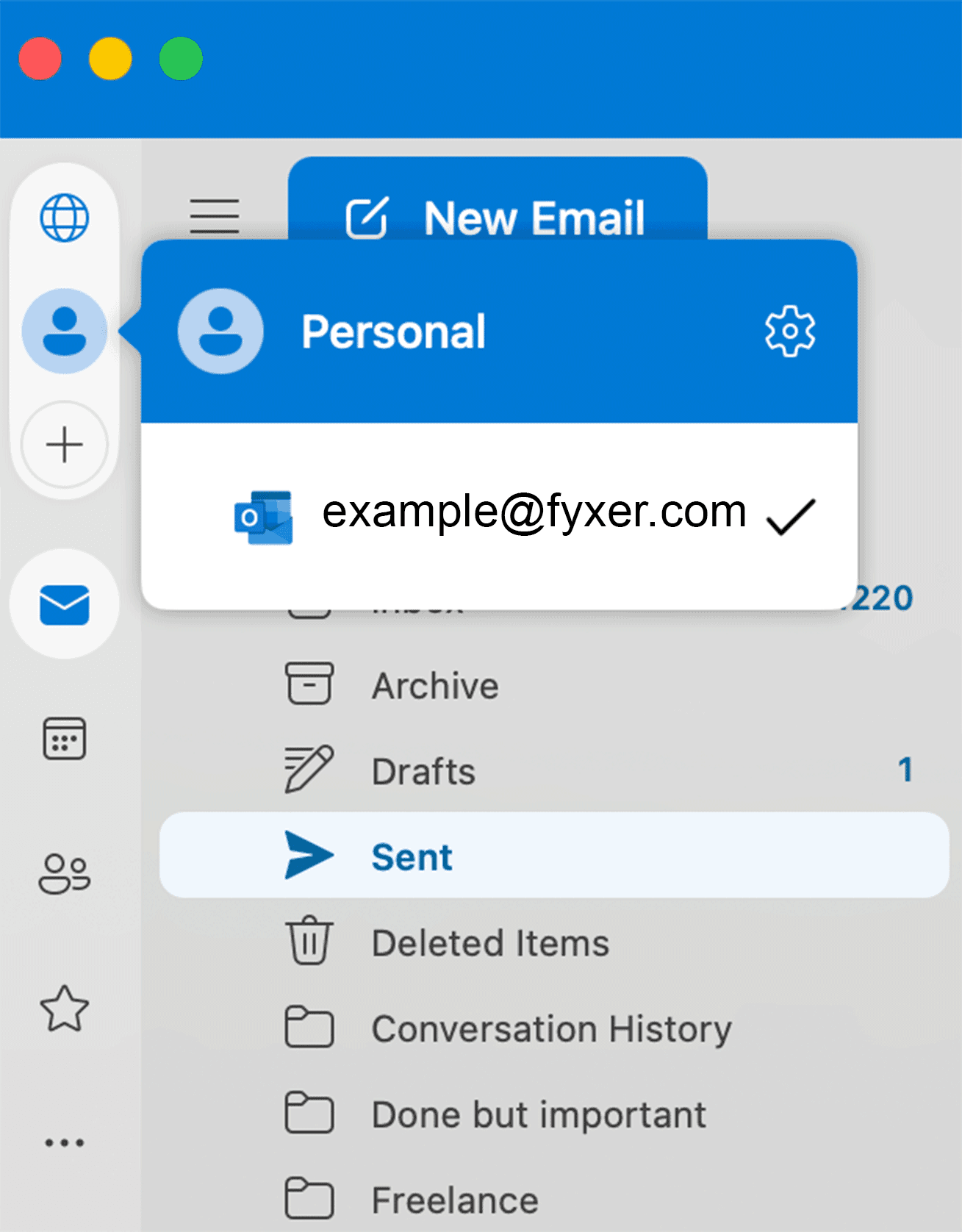Click the checkmark next to example@fyxer.com
This screenshot has height=1232, width=962.
pyautogui.click(x=791, y=517)
